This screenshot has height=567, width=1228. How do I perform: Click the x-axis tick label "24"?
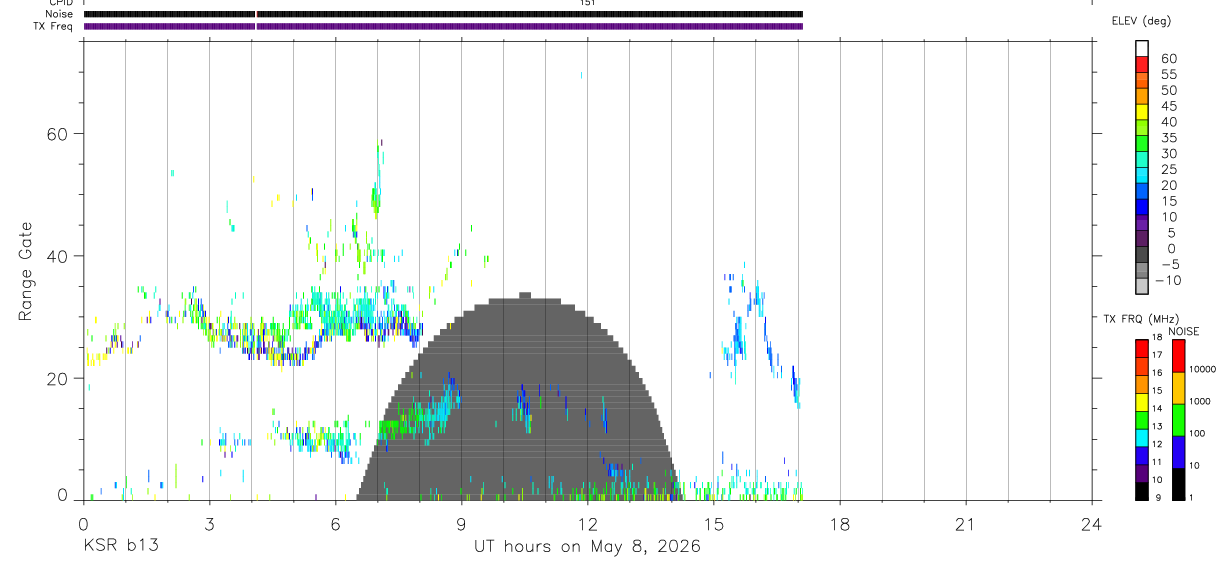tap(1091, 523)
